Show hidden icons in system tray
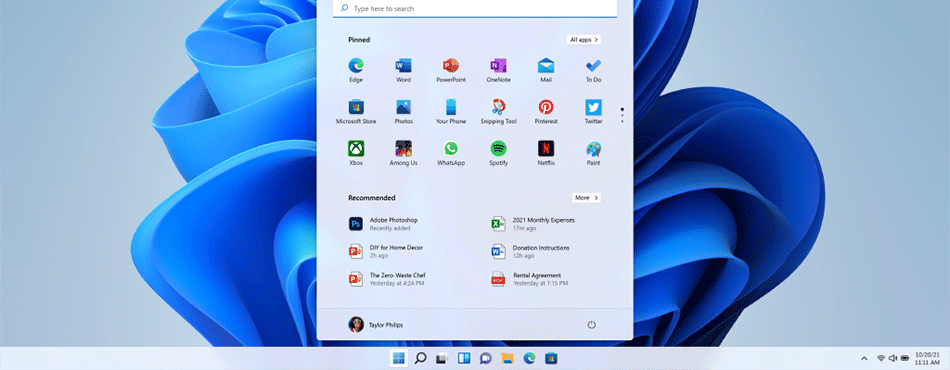Screen dimensions: 950x370 tap(864, 358)
